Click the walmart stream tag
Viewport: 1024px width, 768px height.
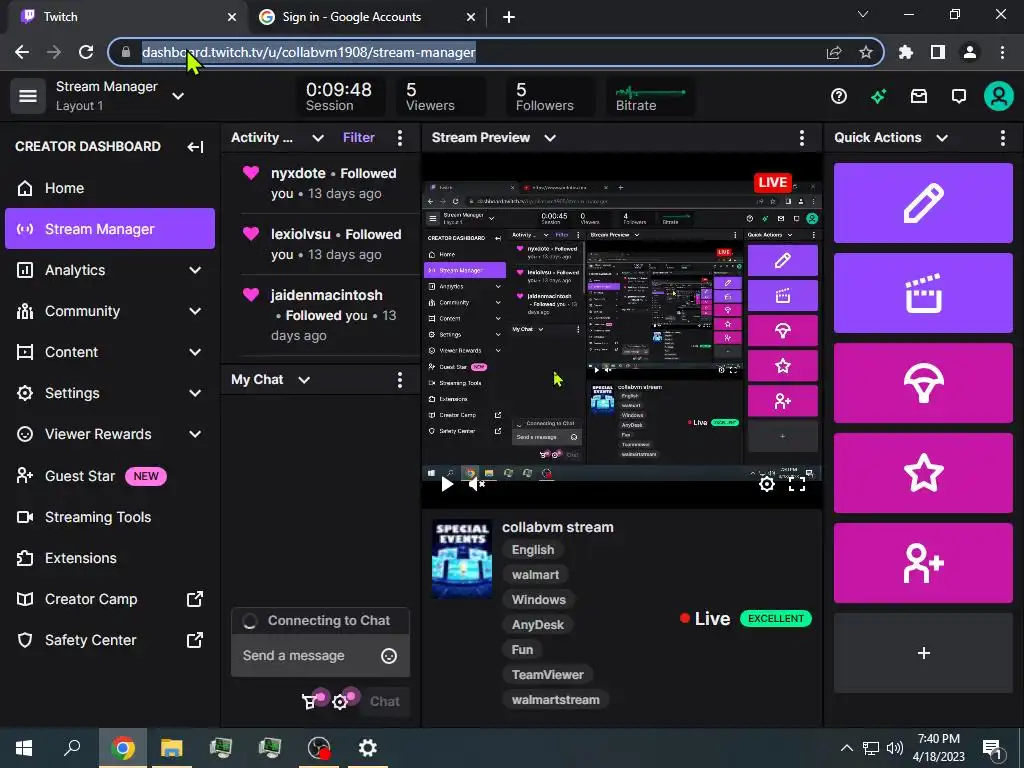(x=535, y=575)
